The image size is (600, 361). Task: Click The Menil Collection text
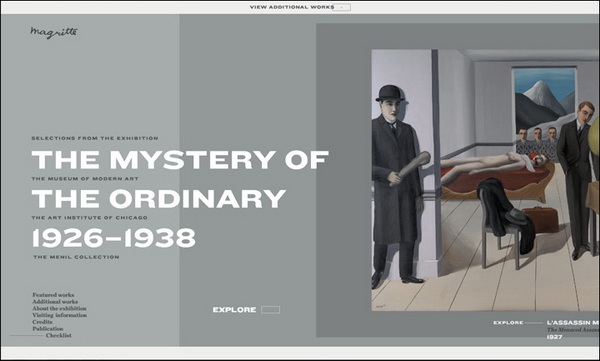point(76,257)
